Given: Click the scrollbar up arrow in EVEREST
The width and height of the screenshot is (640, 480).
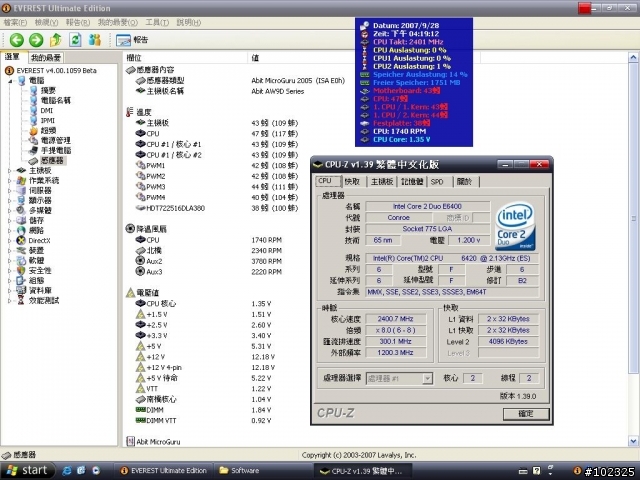Looking at the screenshot, I should (x=633, y=57).
